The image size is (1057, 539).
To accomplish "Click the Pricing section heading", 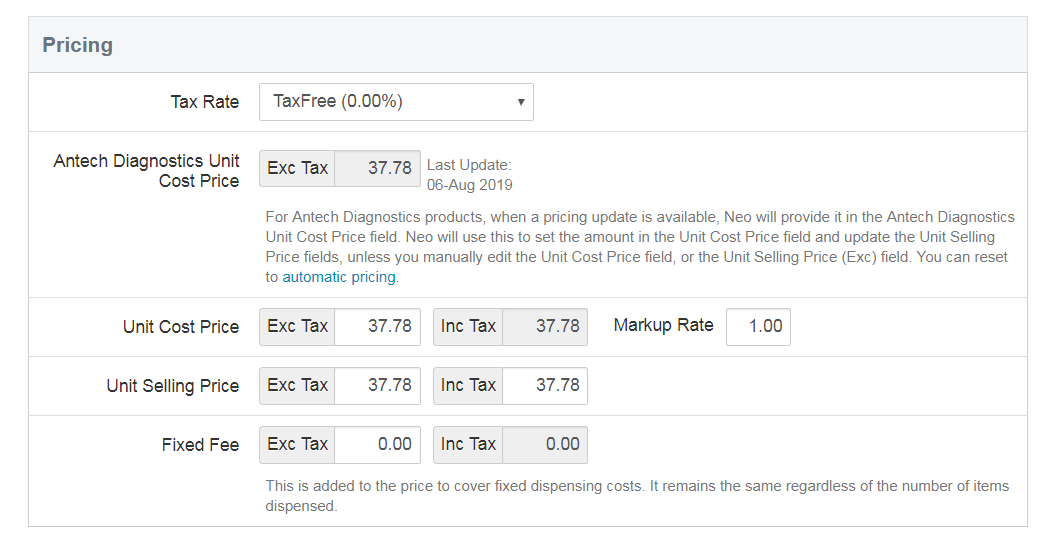I will click(x=77, y=45).
